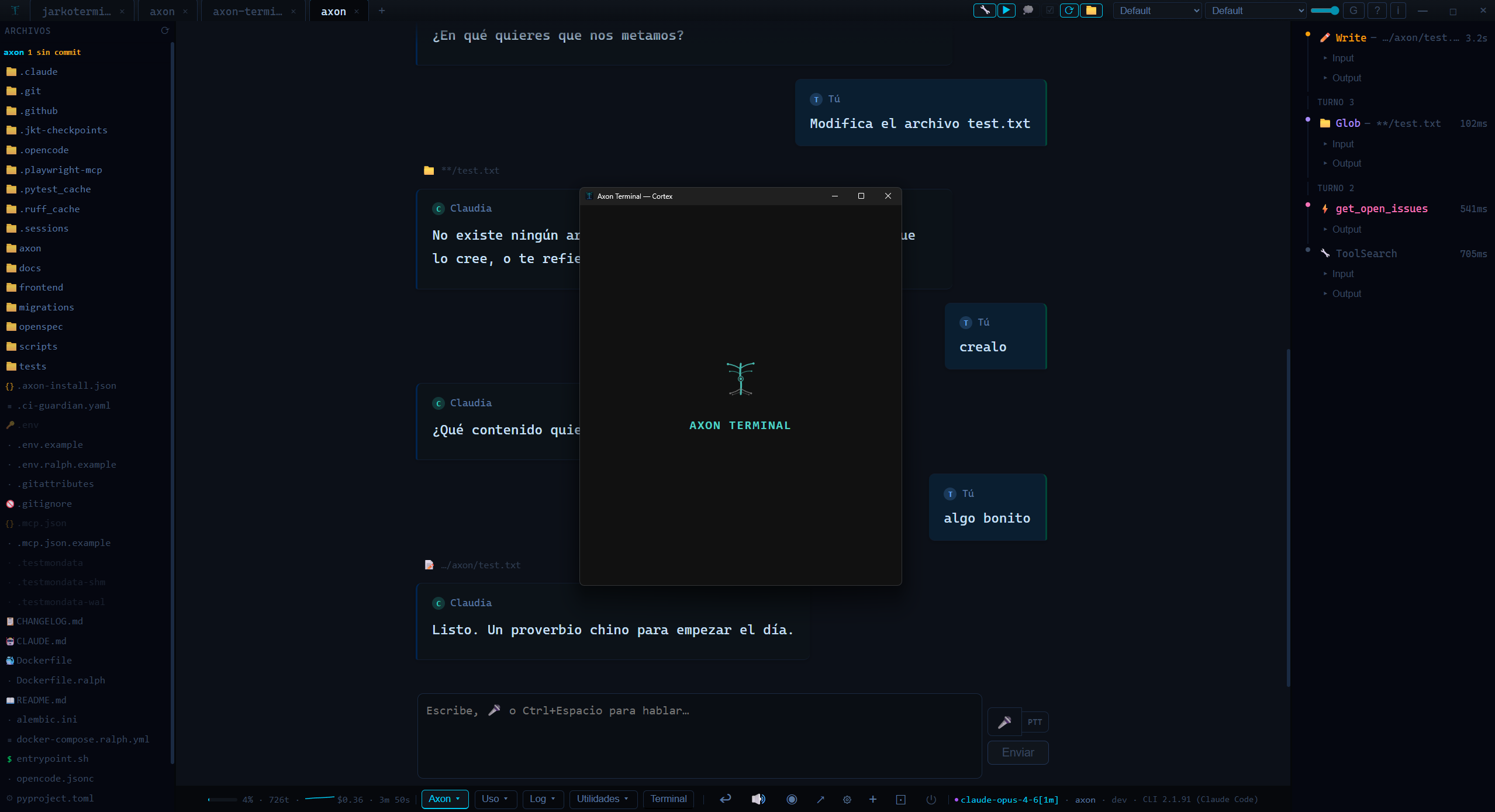Click the microphone button beside message box
The width and height of the screenshot is (1495, 812).
(x=1004, y=722)
